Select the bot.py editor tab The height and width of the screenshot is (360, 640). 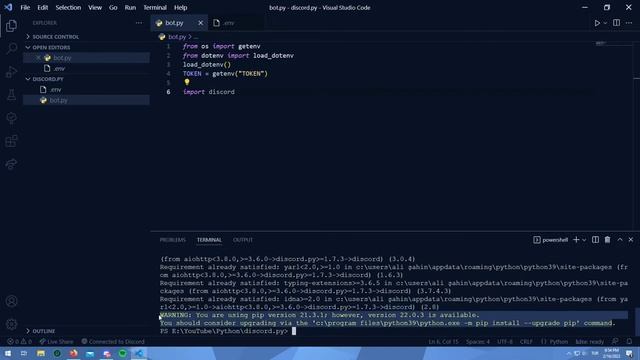click(175, 23)
